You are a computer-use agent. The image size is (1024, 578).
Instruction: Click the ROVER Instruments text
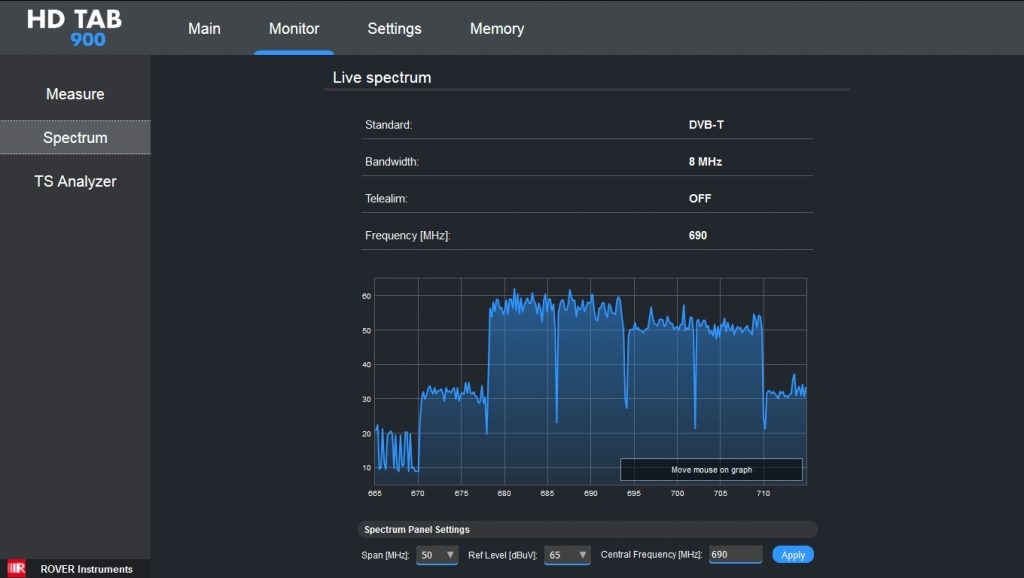(x=86, y=569)
